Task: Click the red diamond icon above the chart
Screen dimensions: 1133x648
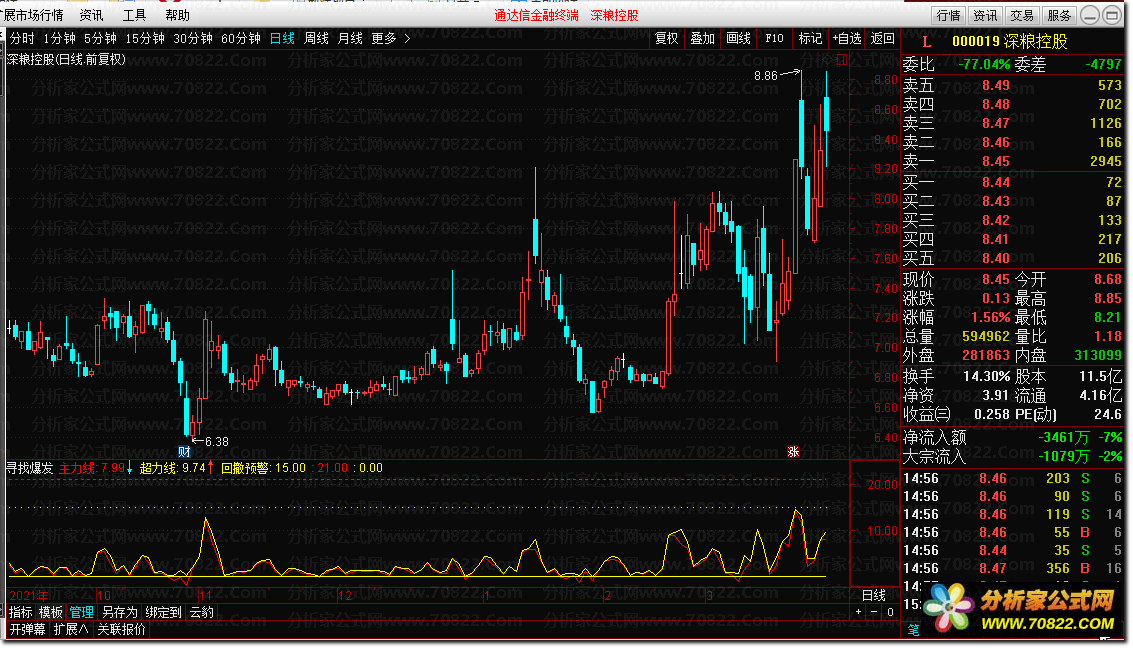Action: click(x=829, y=60)
